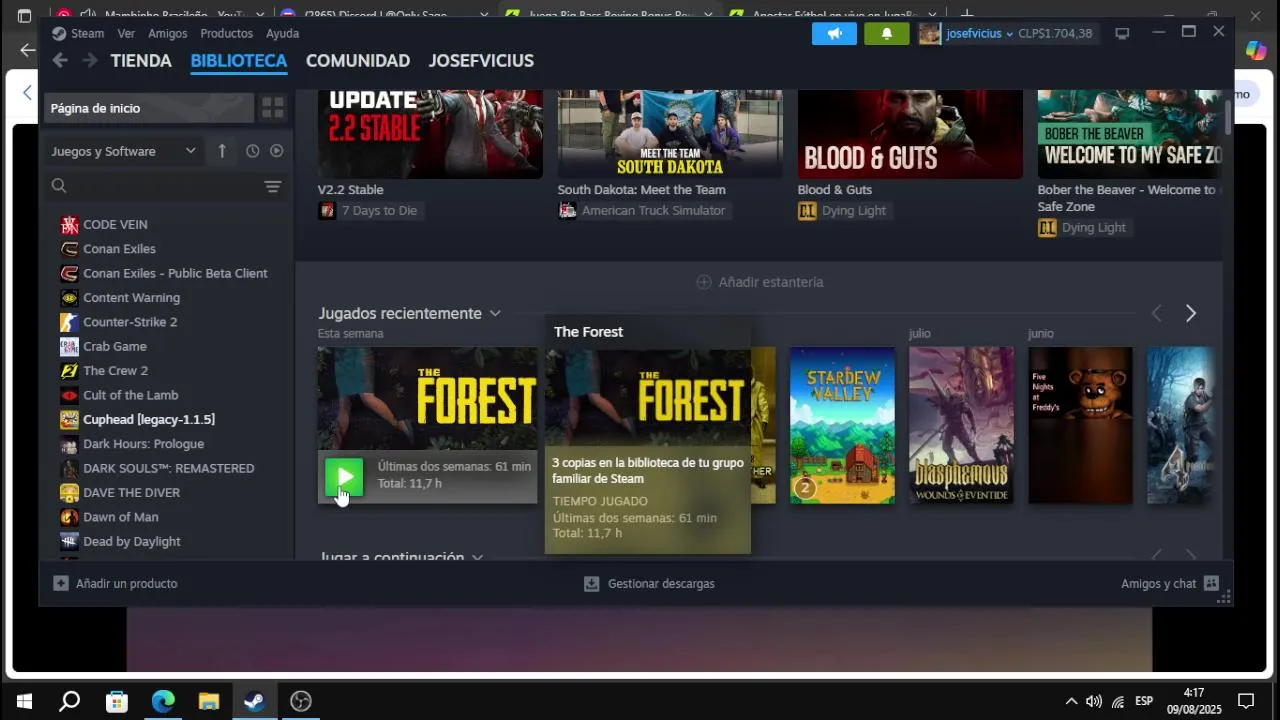Viewport: 1280px width, 720px height.
Task: Click the search magnifier in the library sidebar
Action: pyautogui.click(x=59, y=186)
